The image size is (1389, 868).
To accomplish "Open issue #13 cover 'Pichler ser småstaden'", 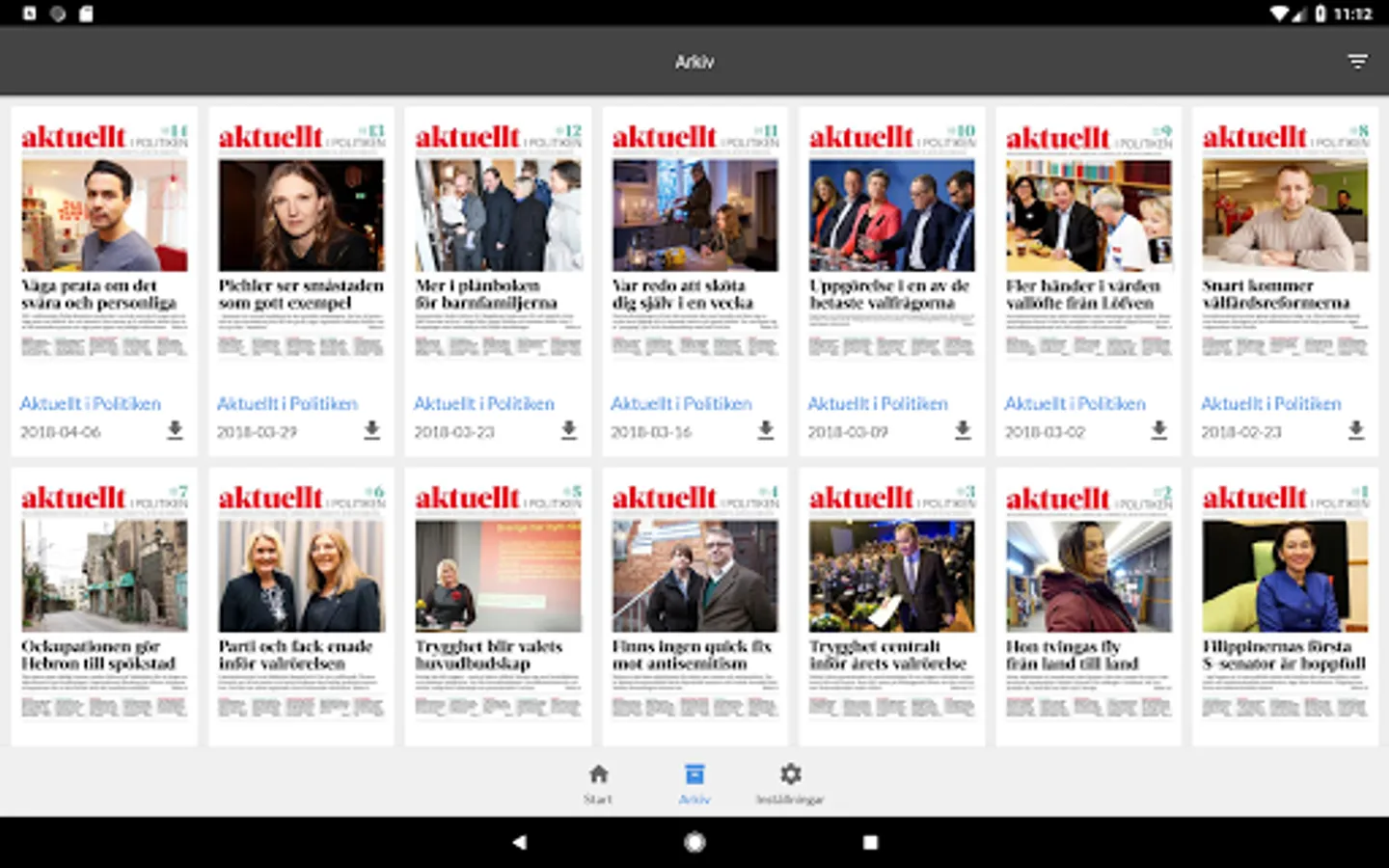I will [301, 241].
